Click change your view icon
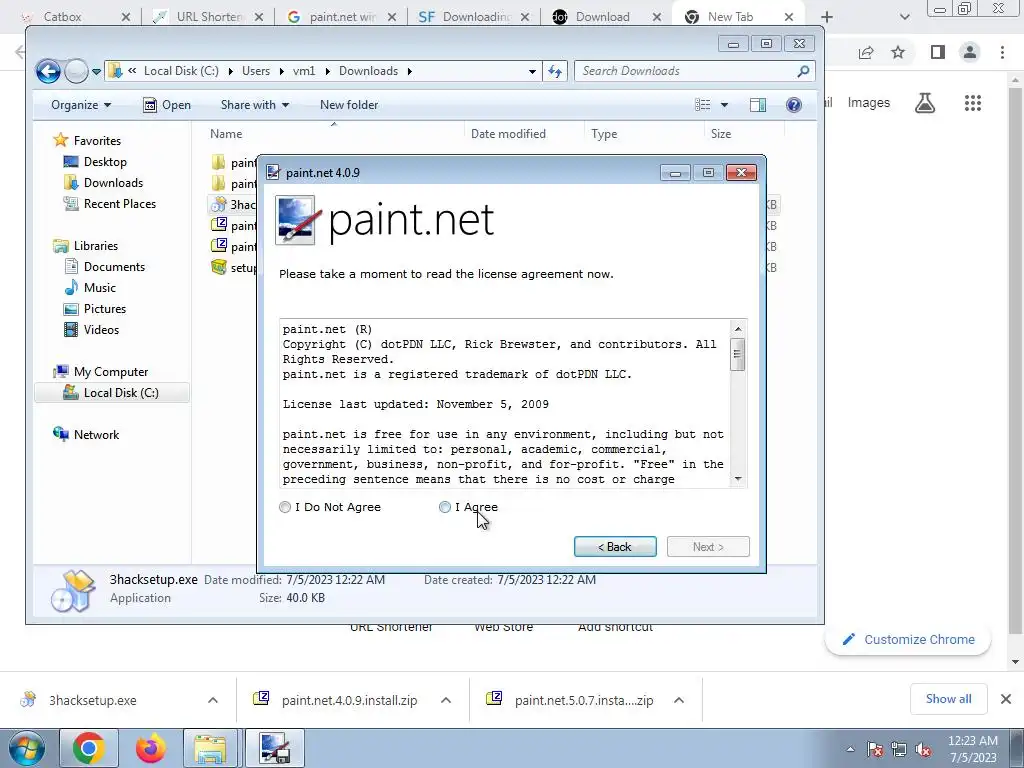 coord(703,104)
